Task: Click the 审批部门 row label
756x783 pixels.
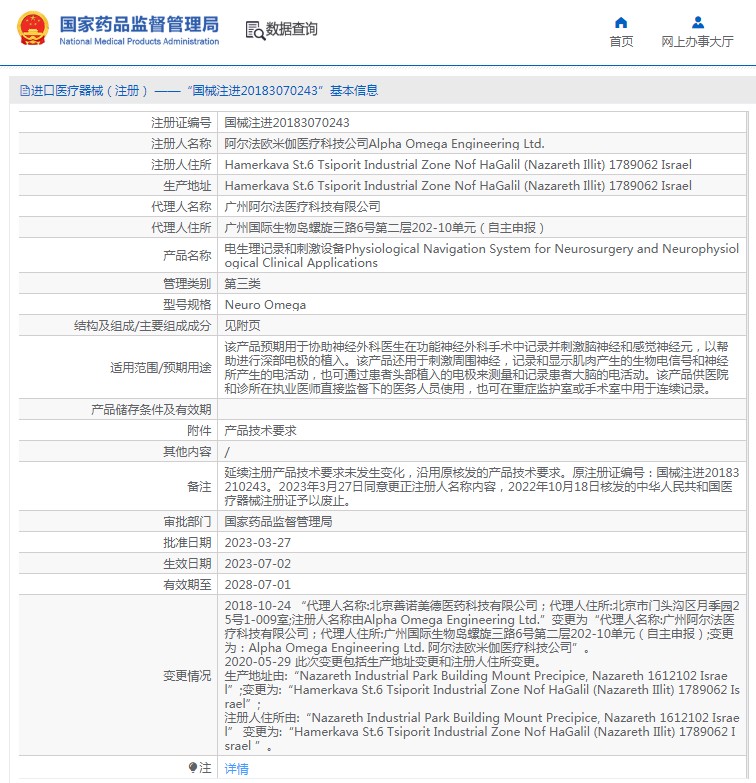Action: 187,521
